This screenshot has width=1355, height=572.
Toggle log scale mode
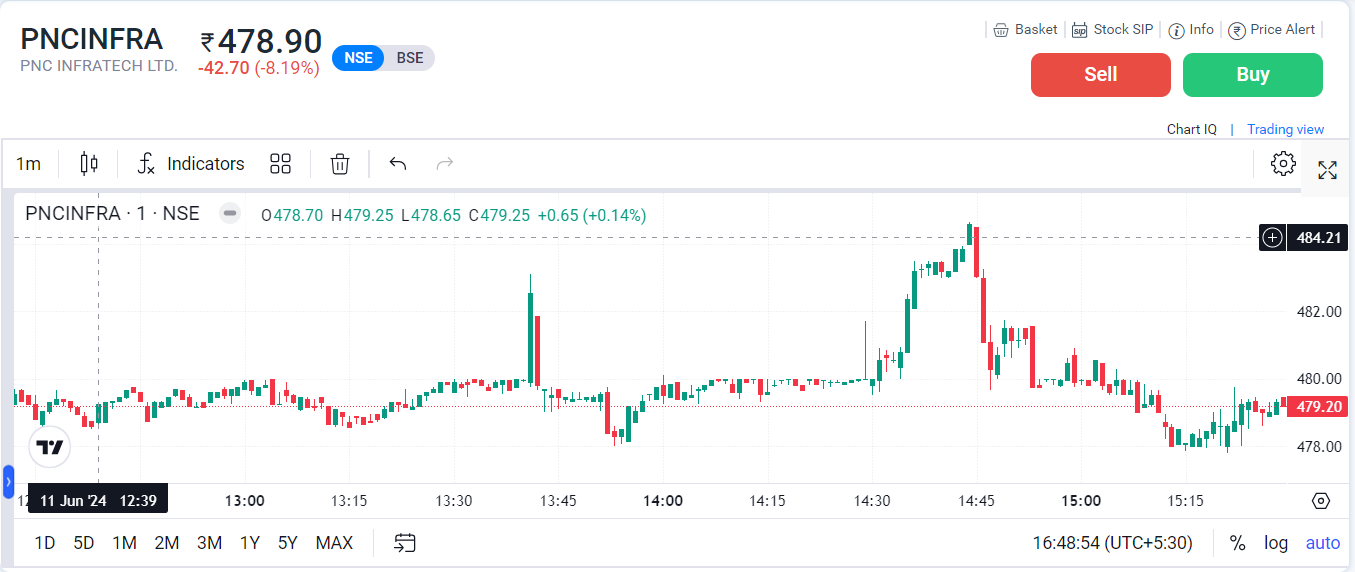click(1276, 543)
